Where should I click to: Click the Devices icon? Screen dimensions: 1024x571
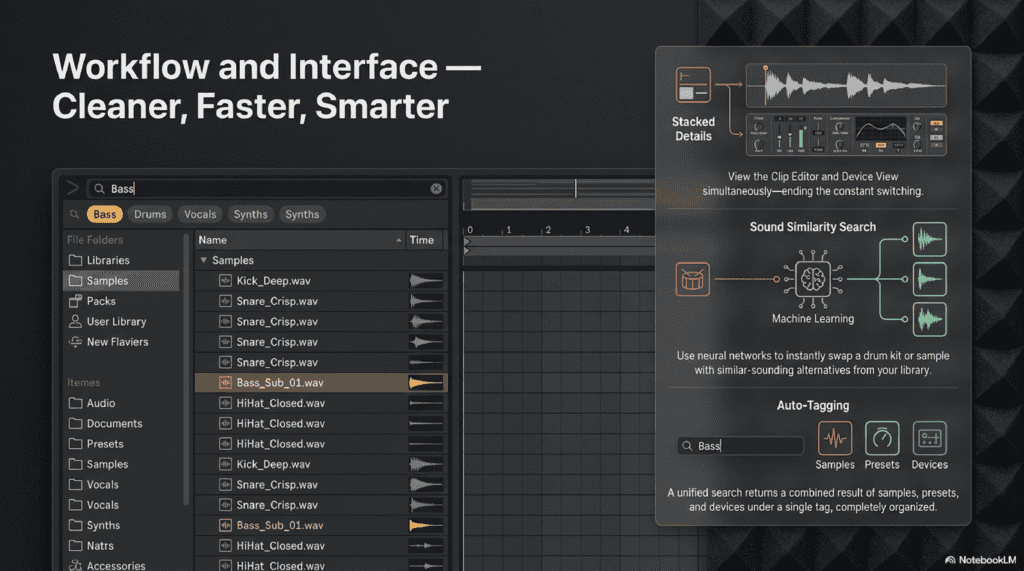point(929,438)
